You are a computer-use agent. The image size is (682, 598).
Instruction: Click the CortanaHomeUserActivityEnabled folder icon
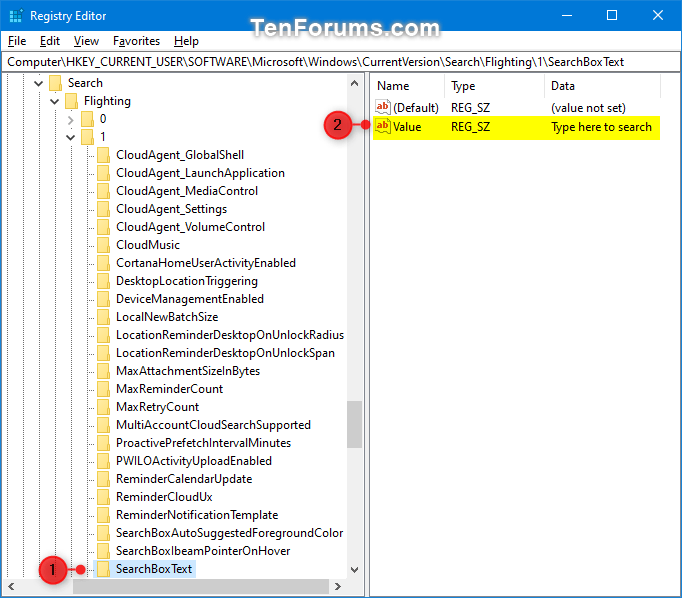click(x=104, y=263)
